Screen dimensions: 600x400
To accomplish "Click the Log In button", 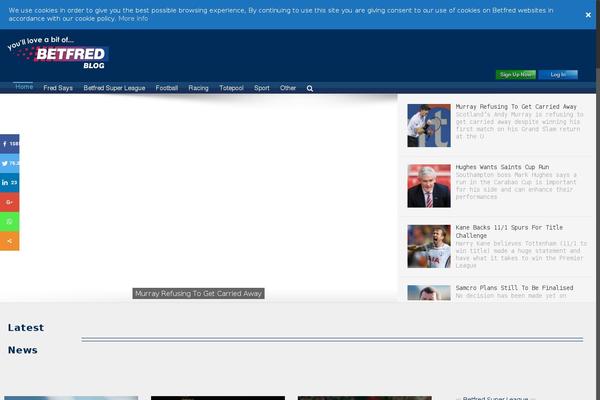I will [558, 75].
